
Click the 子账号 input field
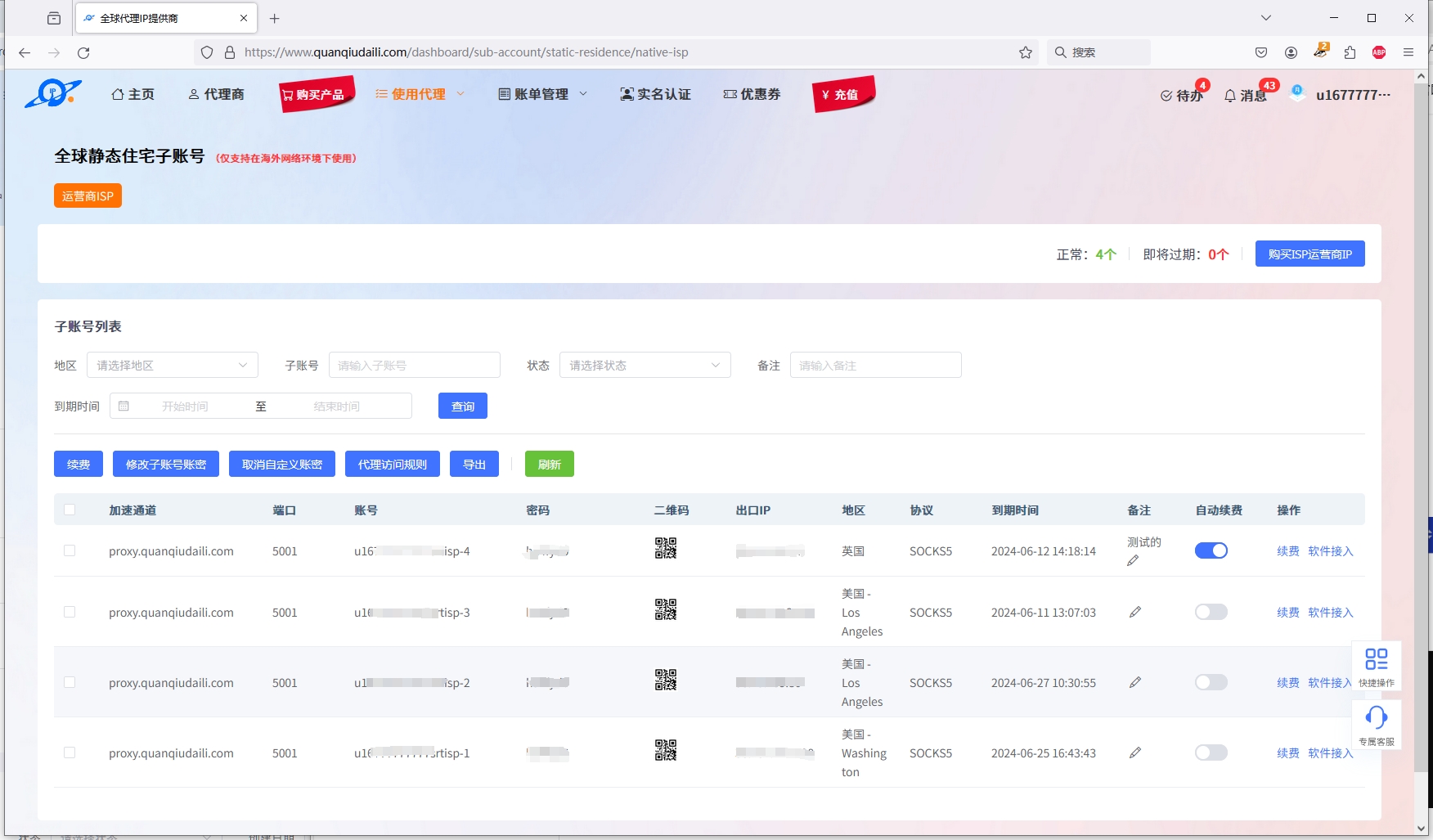tap(414, 365)
